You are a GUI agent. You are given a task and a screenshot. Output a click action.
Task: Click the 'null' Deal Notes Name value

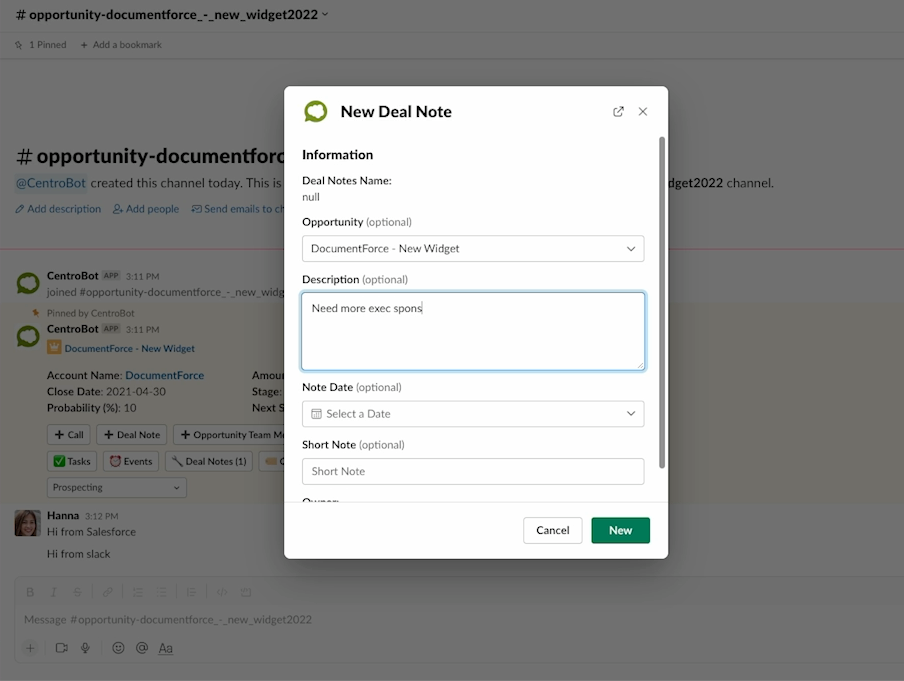click(x=311, y=197)
